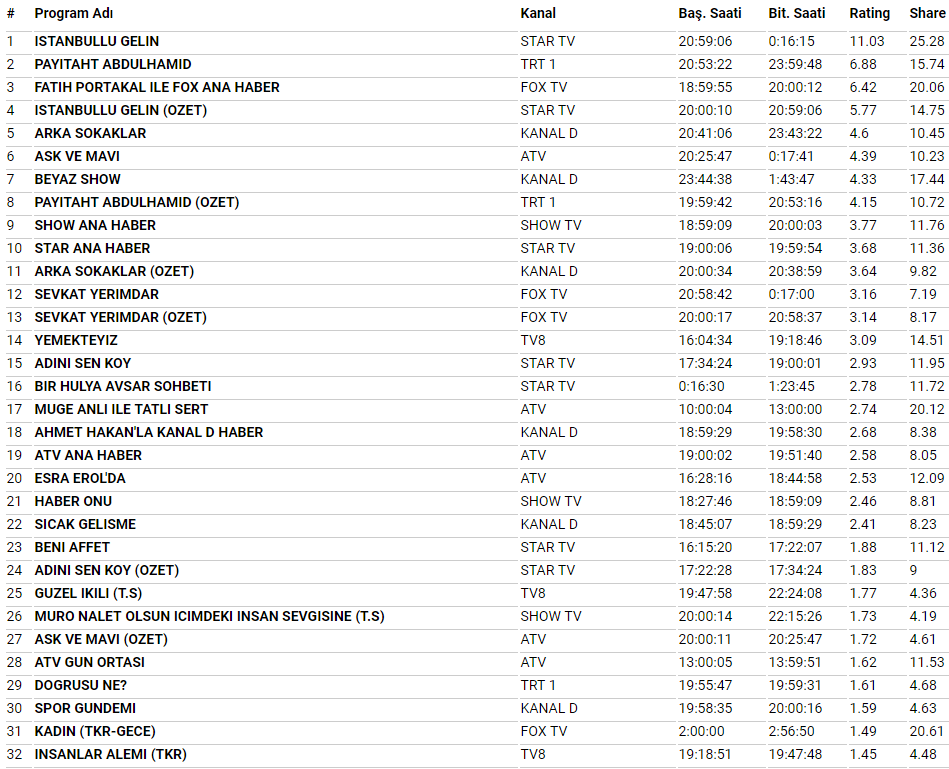
Task: Click the Program Adı column header
Action: click(72, 13)
